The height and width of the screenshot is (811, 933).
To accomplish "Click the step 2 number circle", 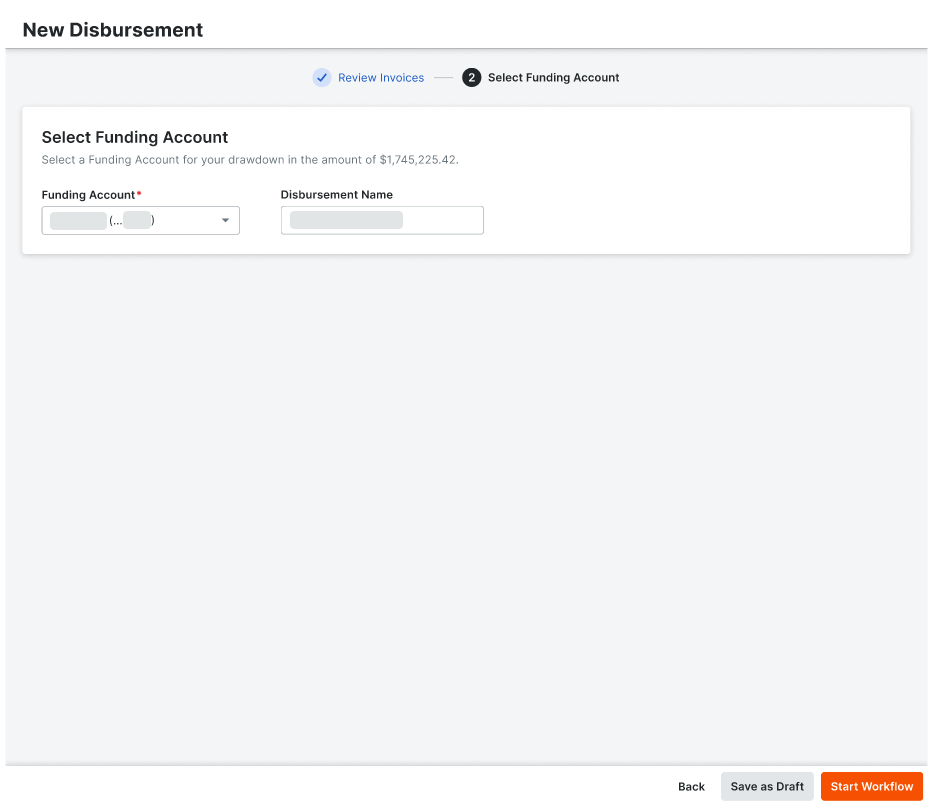I will (472, 78).
